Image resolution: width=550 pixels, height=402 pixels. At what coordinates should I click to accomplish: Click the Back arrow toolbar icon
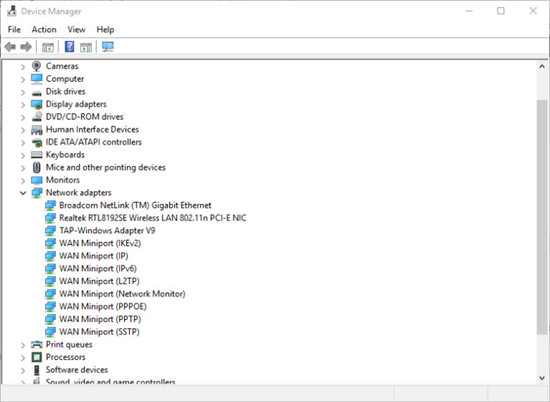[10, 47]
